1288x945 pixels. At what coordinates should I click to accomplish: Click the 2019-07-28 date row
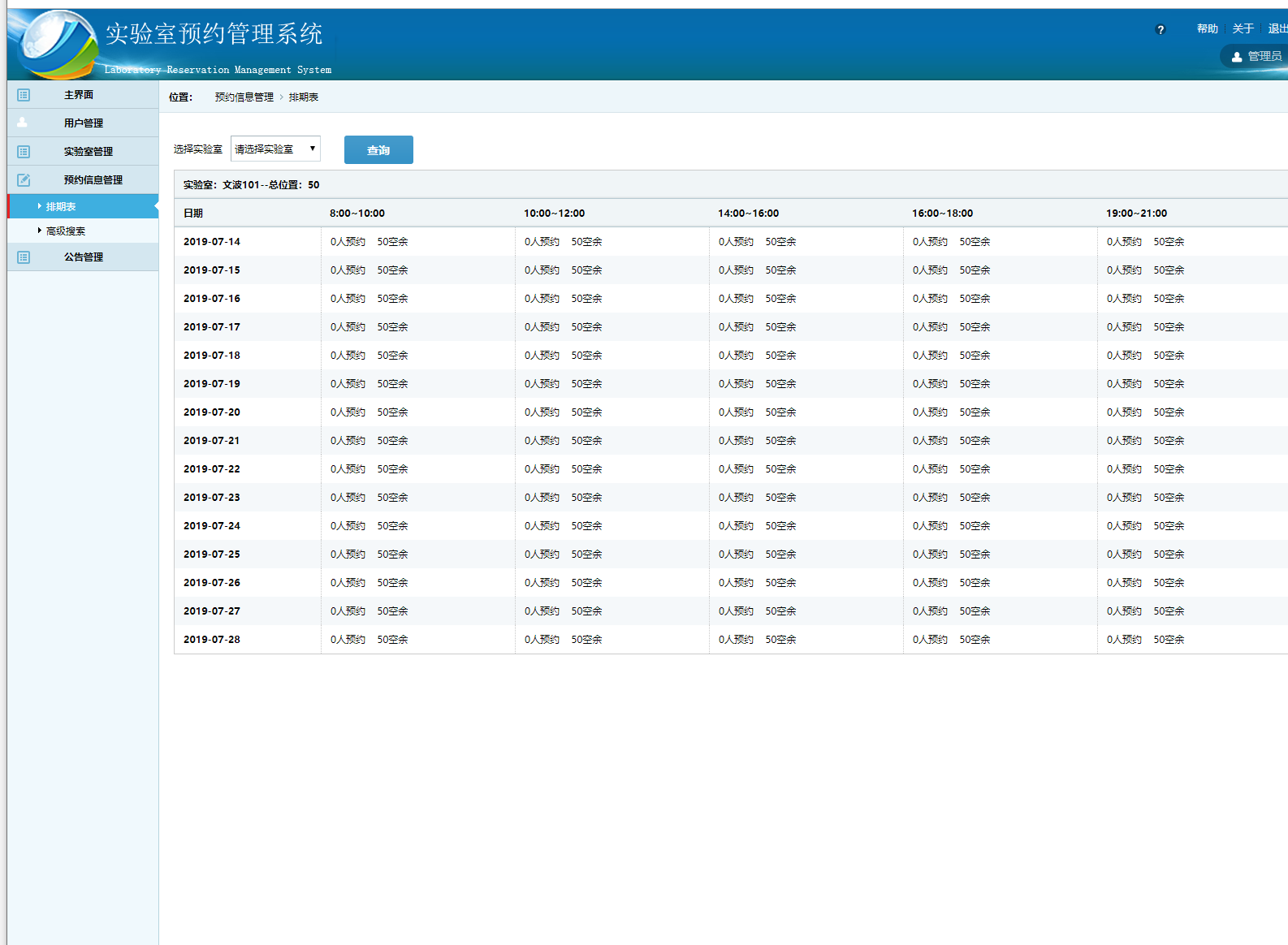coord(212,640)
